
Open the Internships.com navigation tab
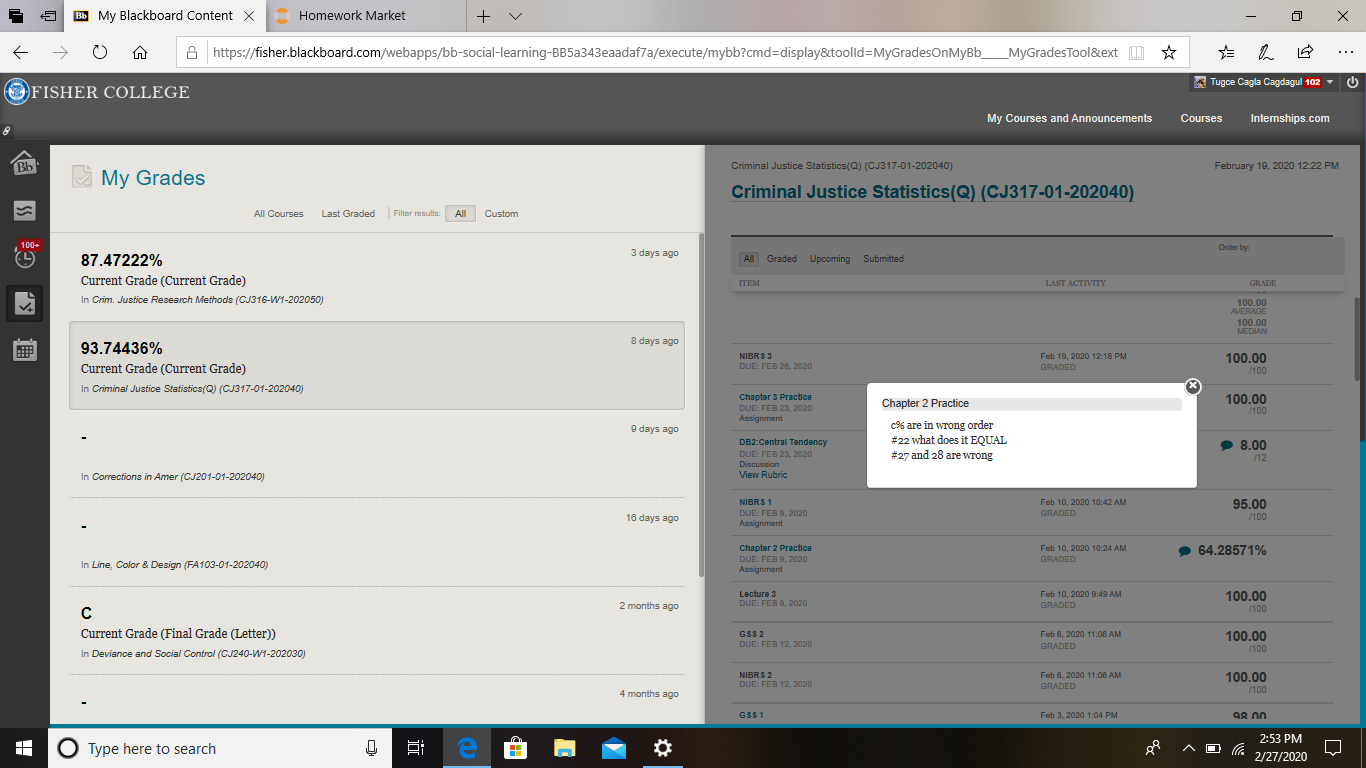pyautogui.click(x=1290, y=118)
